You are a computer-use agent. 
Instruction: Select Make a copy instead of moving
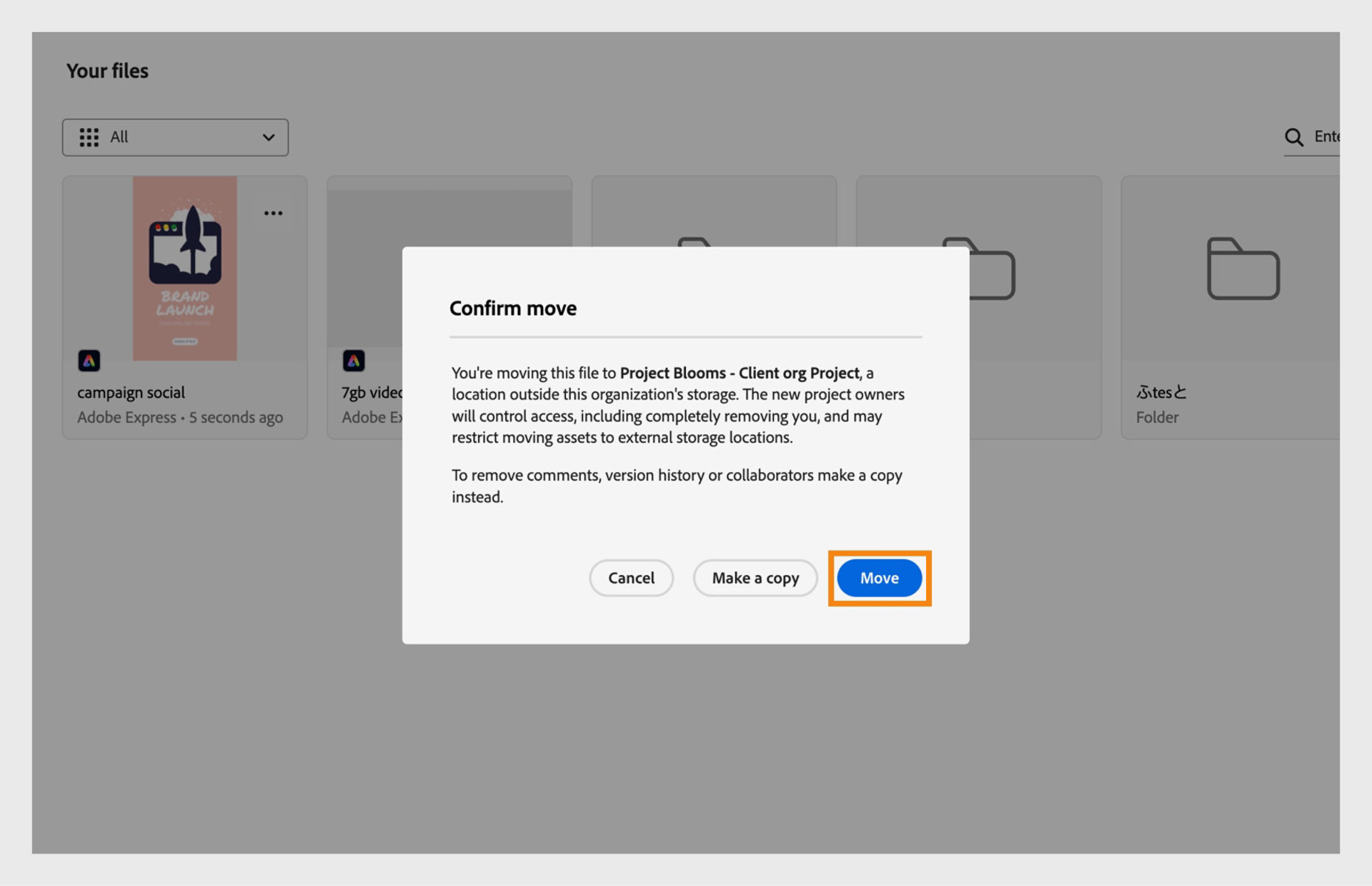[x=755, y=578]
